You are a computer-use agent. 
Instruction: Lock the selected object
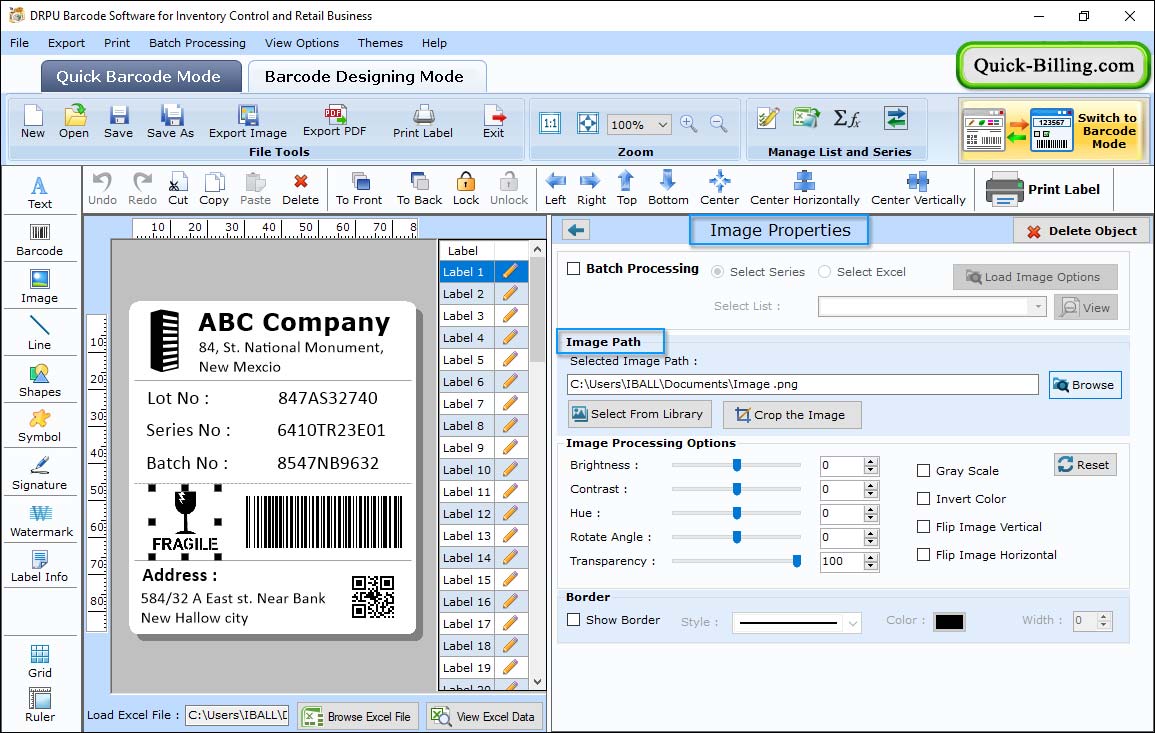[466, 189]
